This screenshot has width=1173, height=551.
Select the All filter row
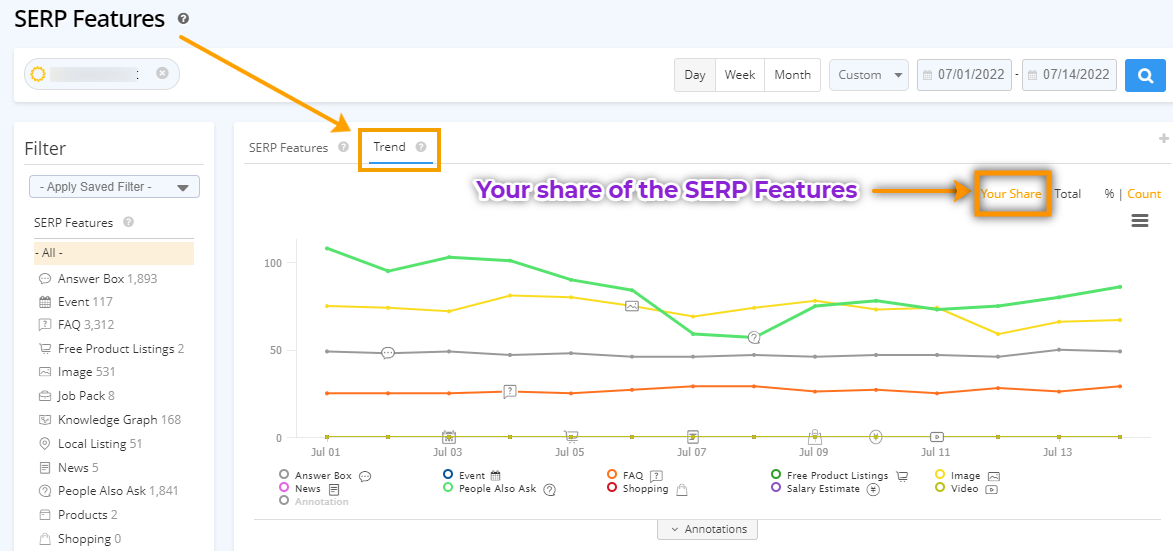coord(114,253)
